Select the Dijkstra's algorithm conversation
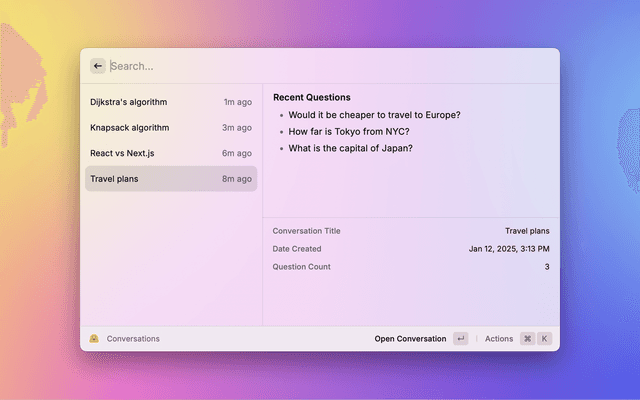640x400 pixels. click(x=170, y=102)
